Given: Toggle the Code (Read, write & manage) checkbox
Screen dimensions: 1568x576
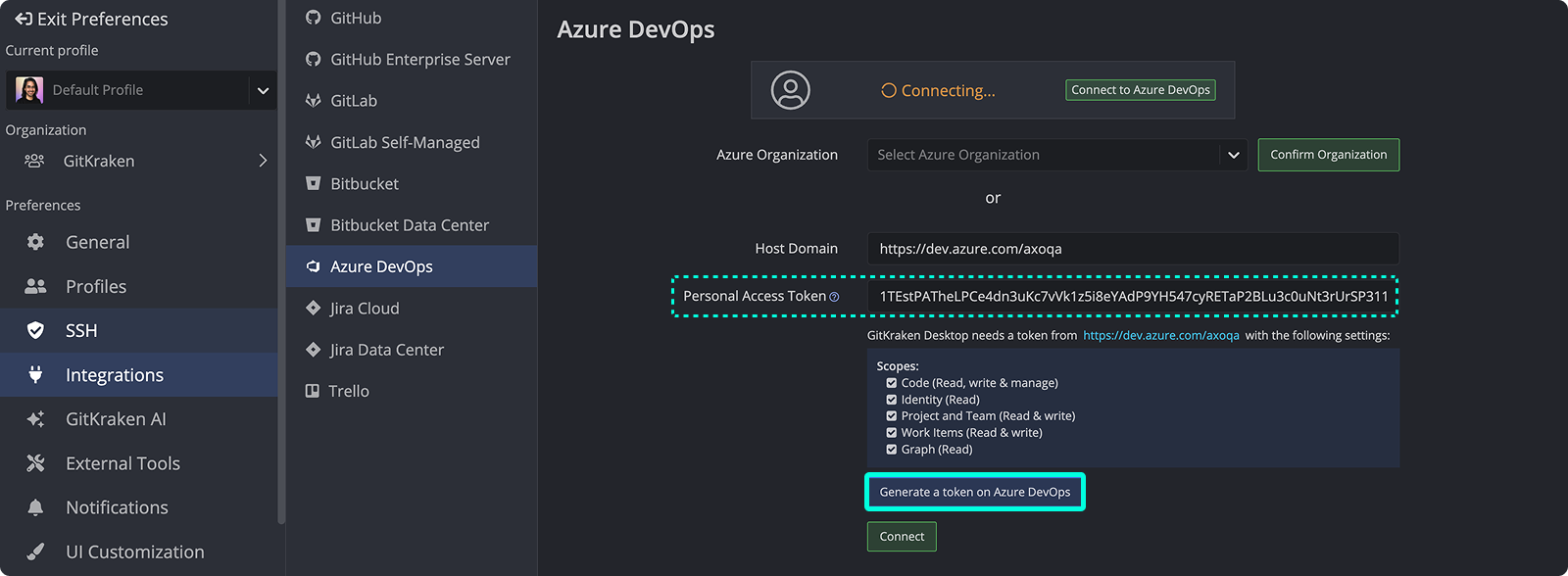Looking at the screenshot, I should 891,383.
